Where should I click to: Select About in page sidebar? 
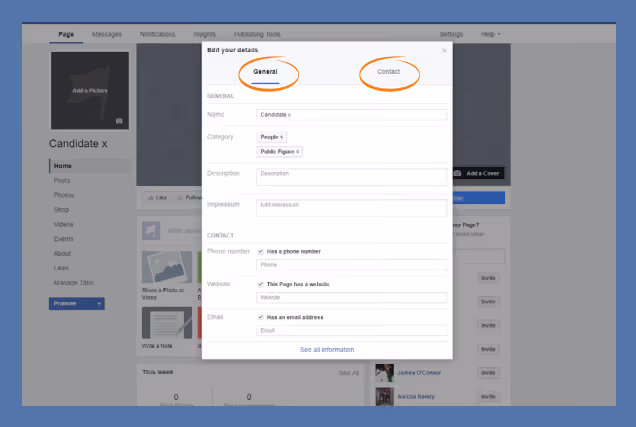(62, 253)
